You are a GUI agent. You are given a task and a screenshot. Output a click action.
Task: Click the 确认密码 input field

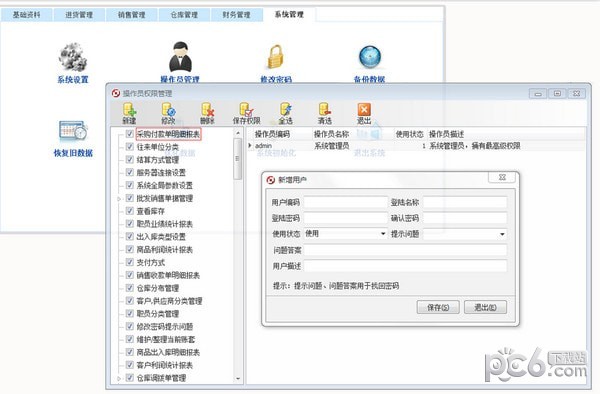(x=465, y=218)
